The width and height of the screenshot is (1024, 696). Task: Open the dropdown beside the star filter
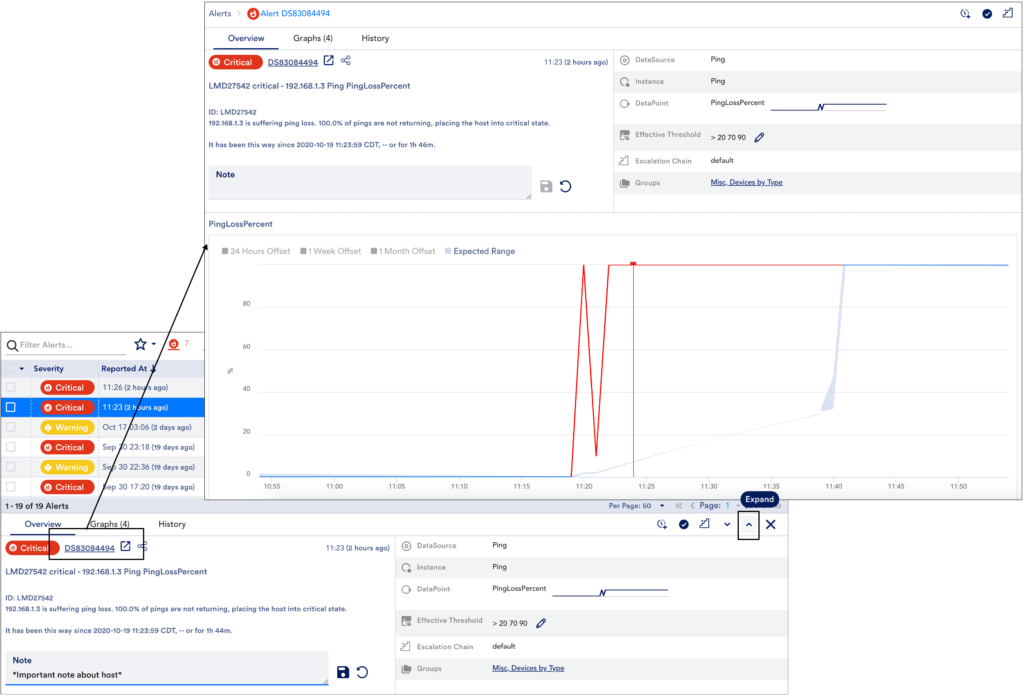pyautogui.click(x=154, y=344)
